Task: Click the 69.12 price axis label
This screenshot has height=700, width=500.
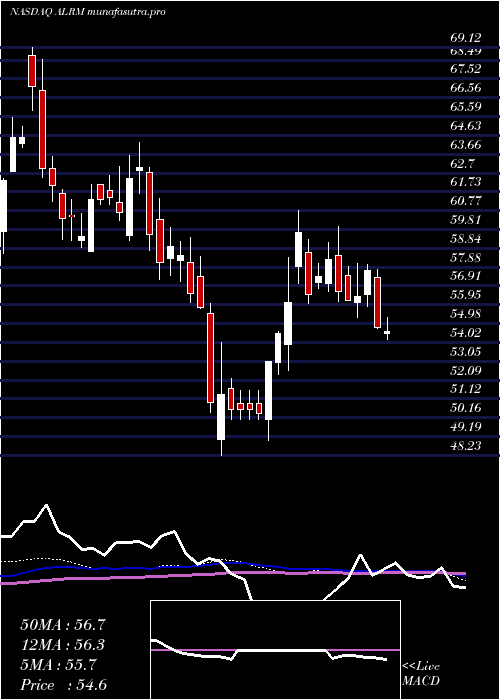Action: coord(466,38)
